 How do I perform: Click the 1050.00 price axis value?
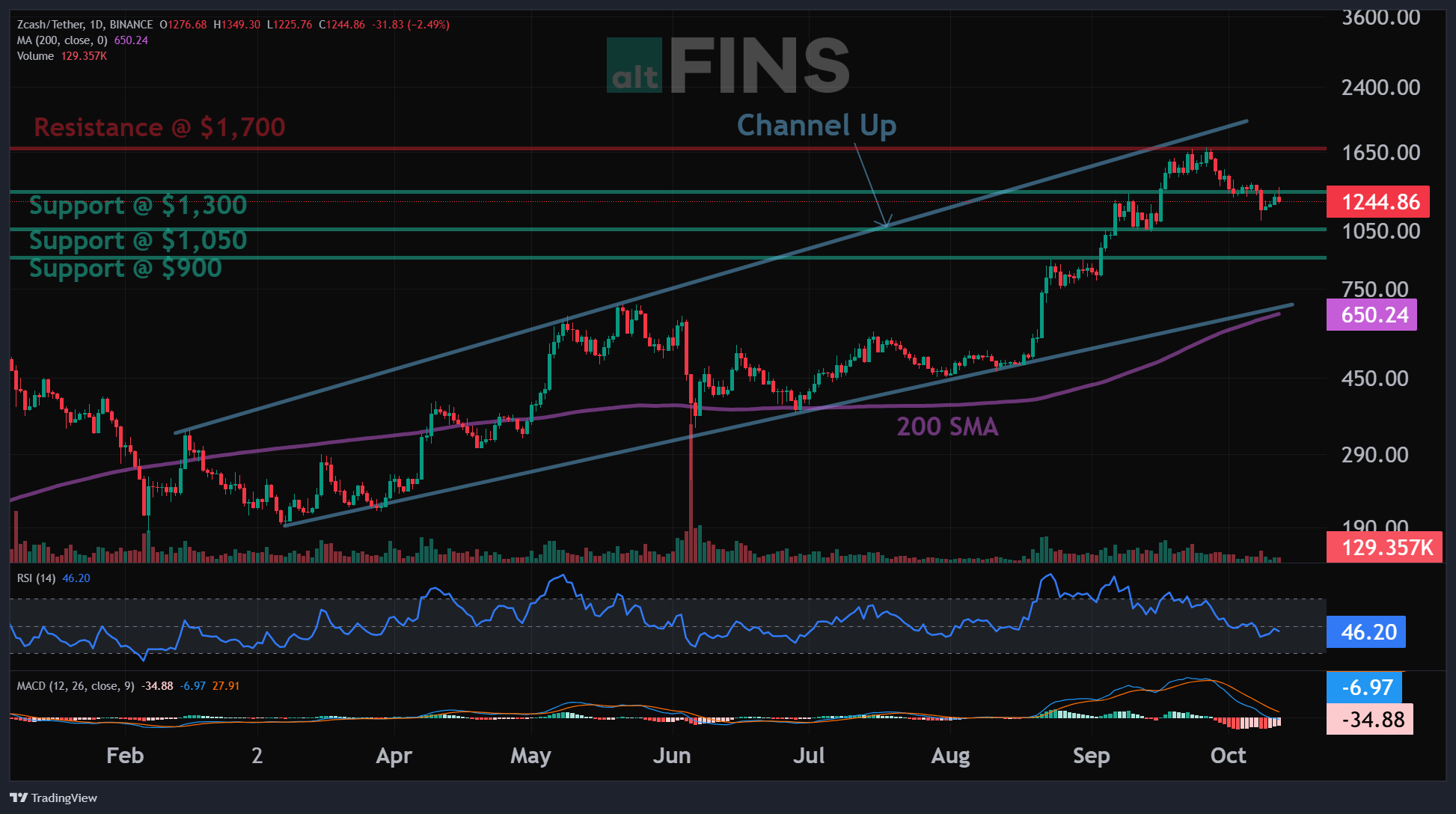click(x=1380, y=231)
